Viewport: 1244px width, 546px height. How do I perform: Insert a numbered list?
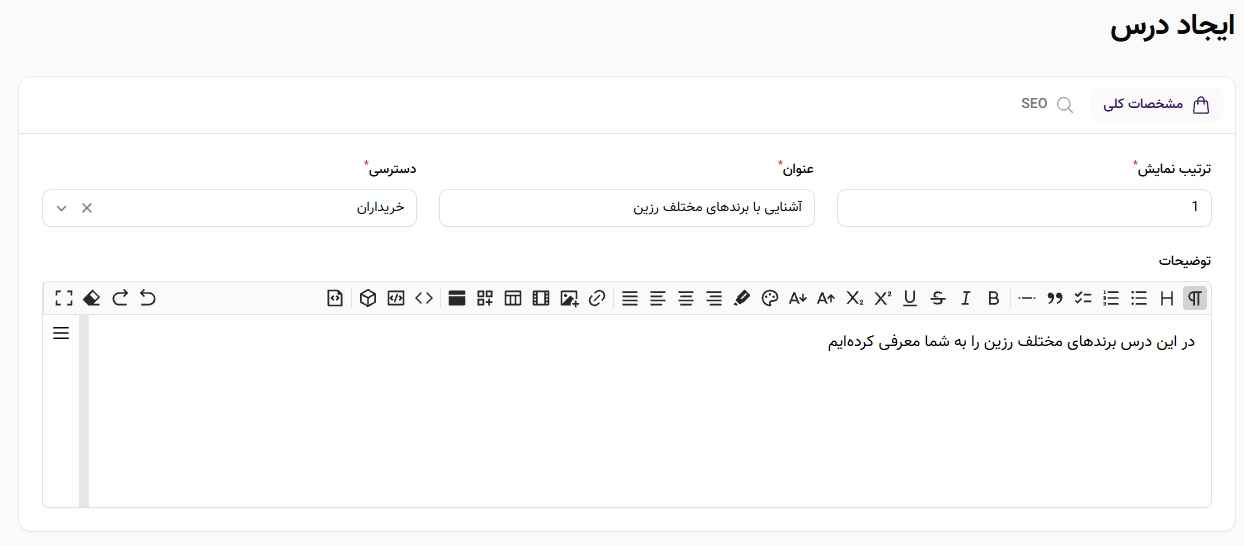[x=1110, y=298]
